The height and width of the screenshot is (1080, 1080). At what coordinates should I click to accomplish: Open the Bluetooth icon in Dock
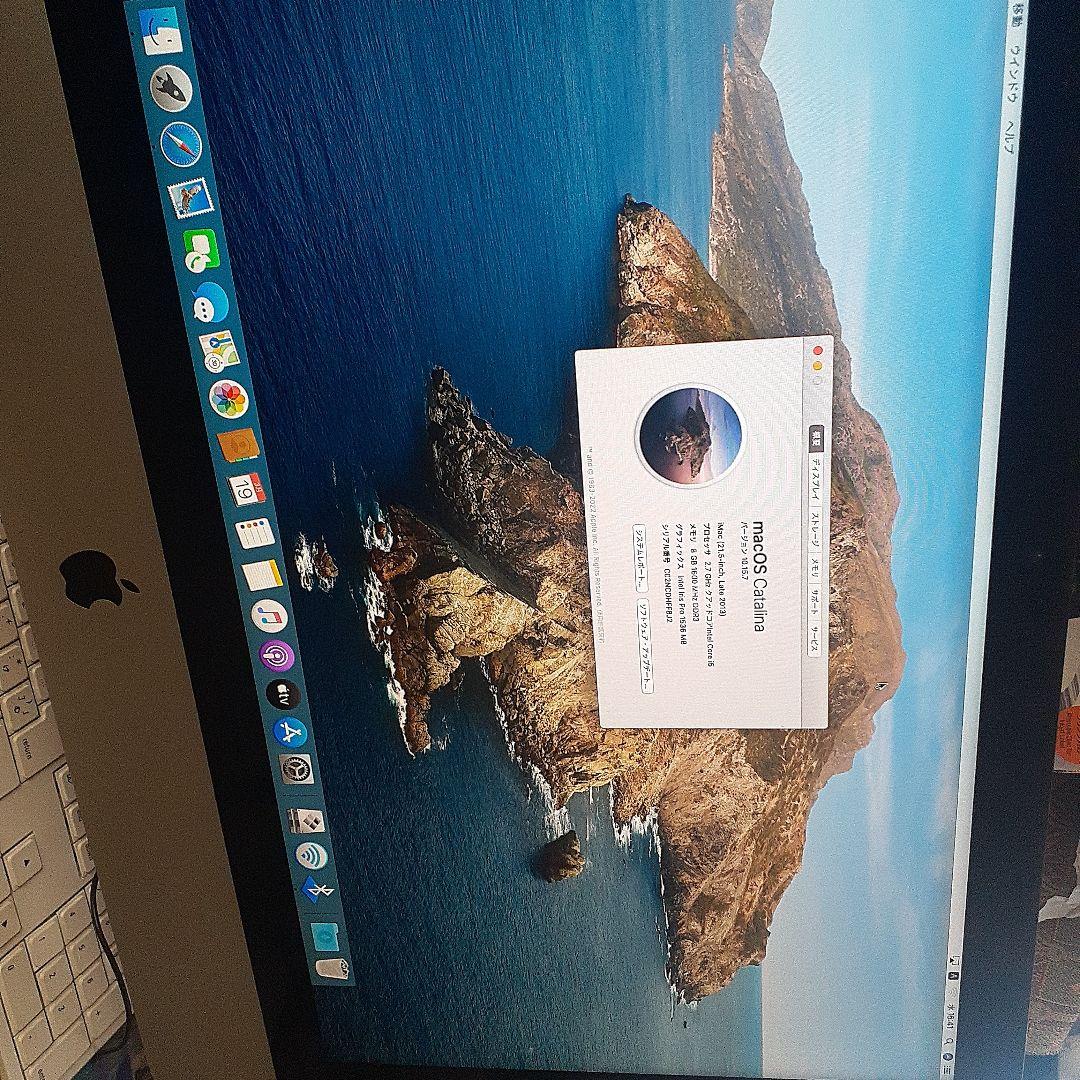pyautogui.click(x=318, y=891)
